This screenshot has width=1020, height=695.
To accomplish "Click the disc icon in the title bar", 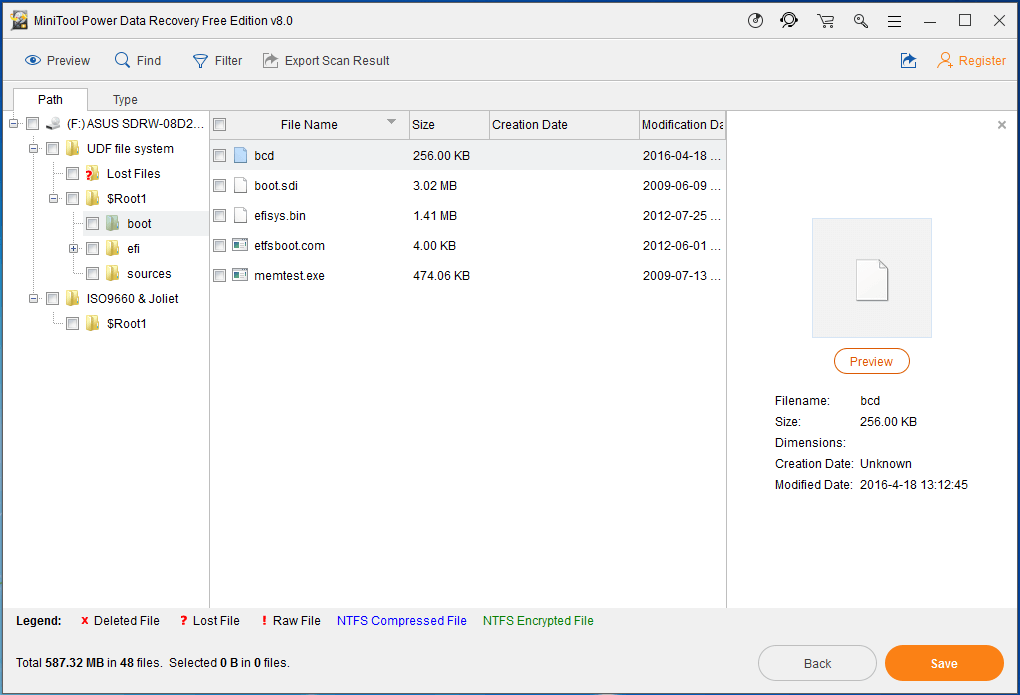I will coord(754,19).
